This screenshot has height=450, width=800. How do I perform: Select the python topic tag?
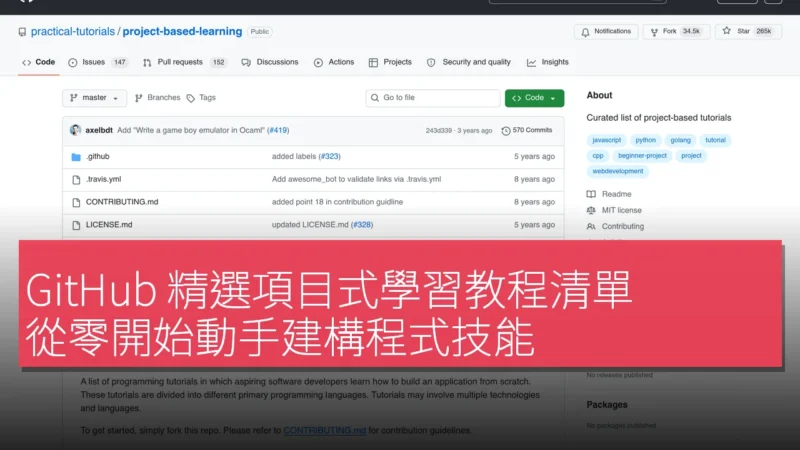pyautogui.click(x=645, y=140)
